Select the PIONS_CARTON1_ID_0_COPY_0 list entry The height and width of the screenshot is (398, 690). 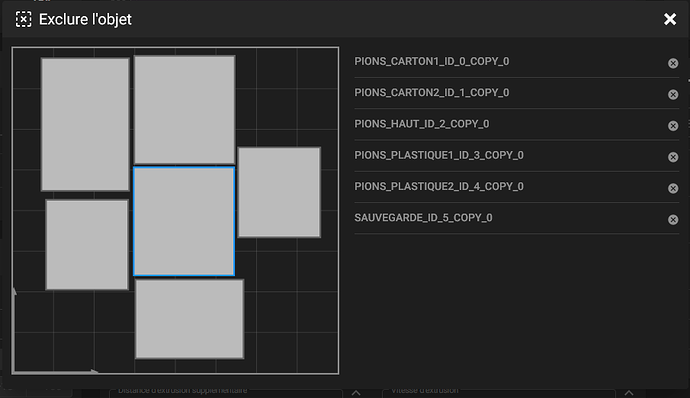[517, 62]
